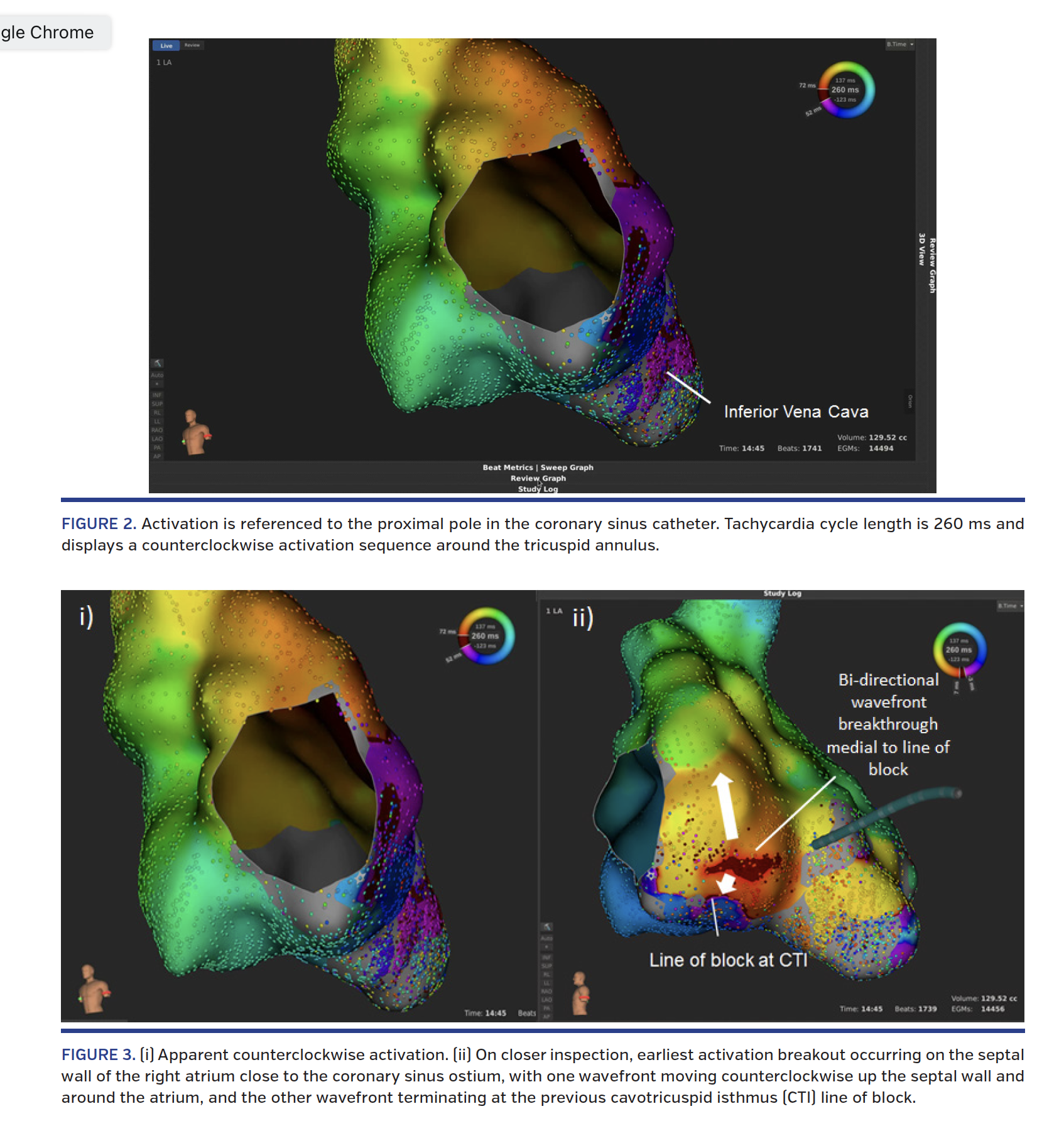
Task: Toggle Auto orientation mode
Action: [x=157, y=375]
